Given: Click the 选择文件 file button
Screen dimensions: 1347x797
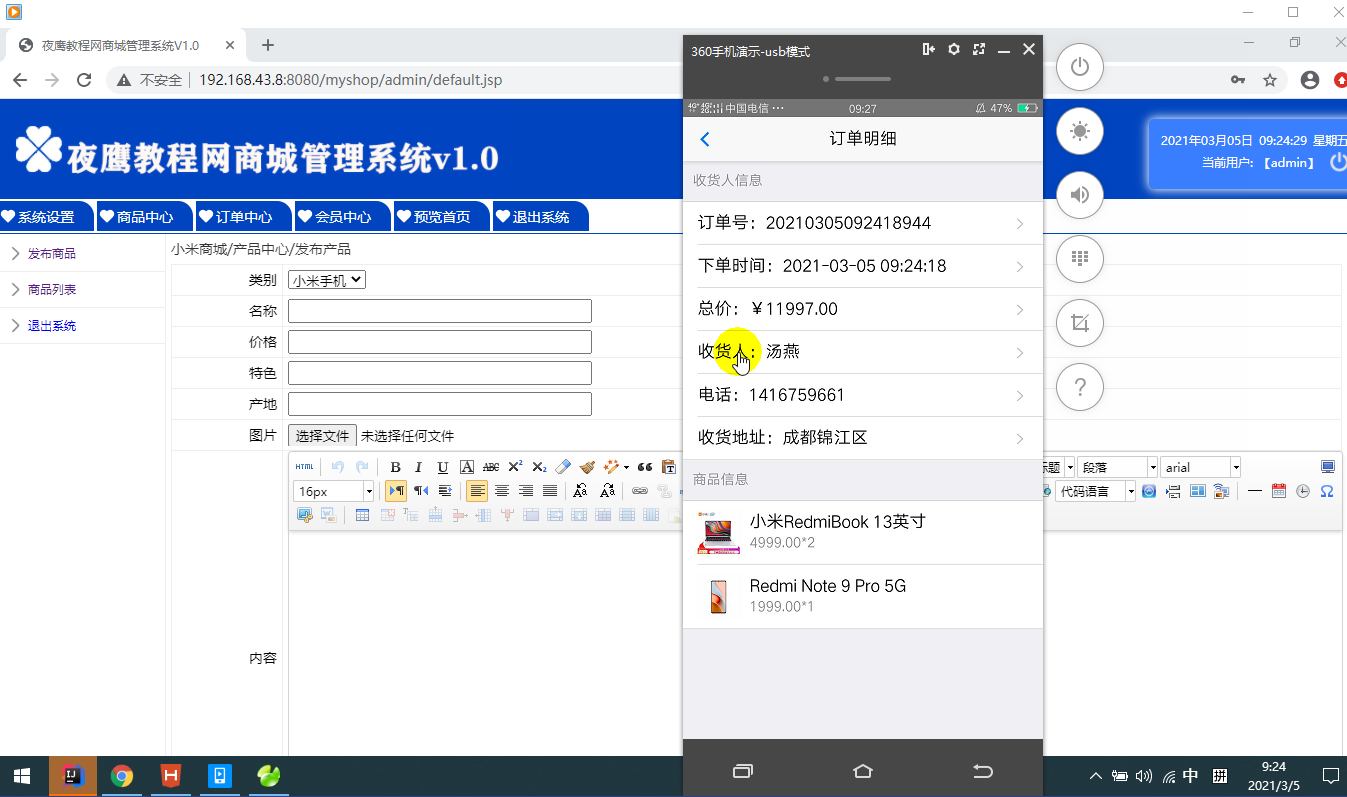Looking at the screenshot, I should (x=322, y=436).
